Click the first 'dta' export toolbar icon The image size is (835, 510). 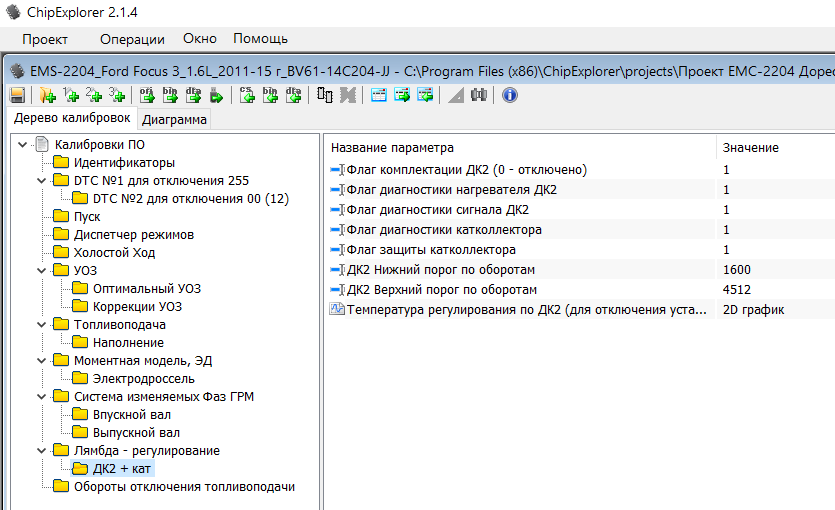tap(193, 95)
